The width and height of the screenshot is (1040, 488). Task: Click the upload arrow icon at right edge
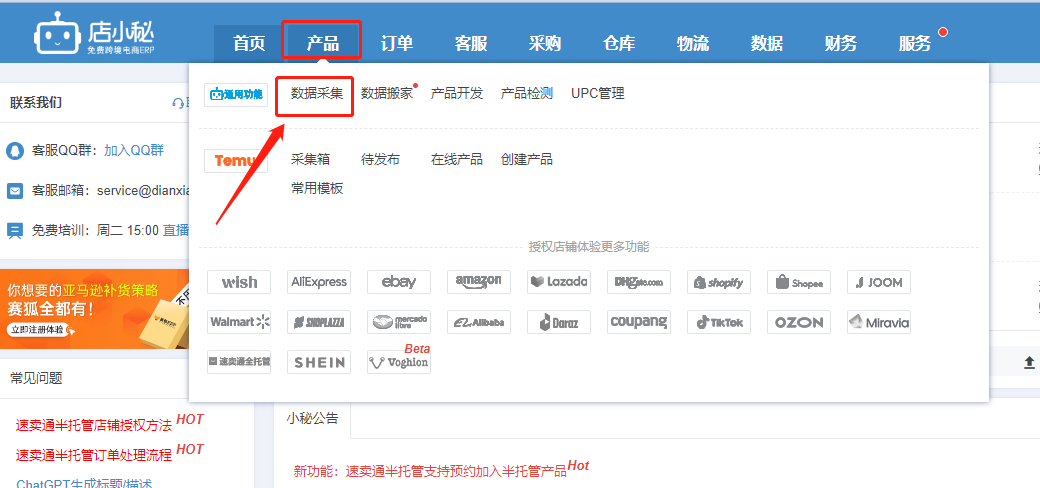1029,362
